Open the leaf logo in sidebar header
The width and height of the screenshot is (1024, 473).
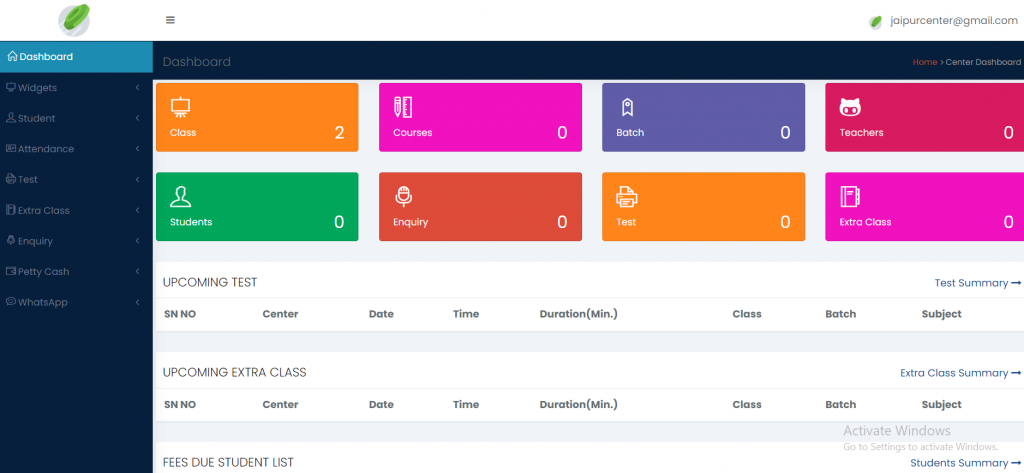pyautogui.click(x=75, y=20)
